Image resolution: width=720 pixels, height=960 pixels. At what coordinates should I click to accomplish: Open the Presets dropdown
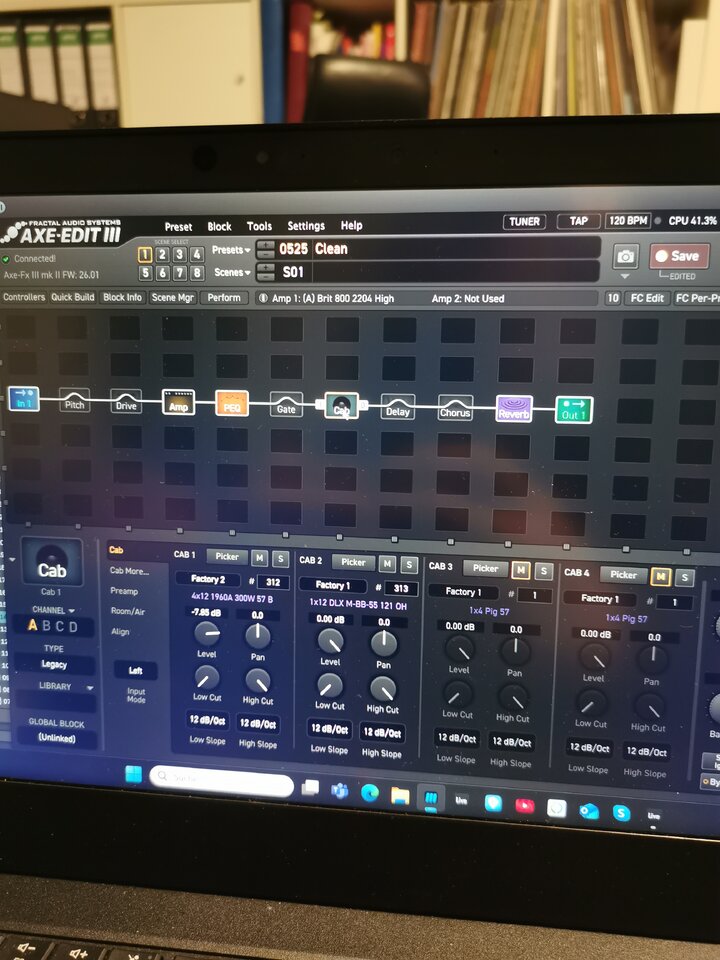click(231, 250)
